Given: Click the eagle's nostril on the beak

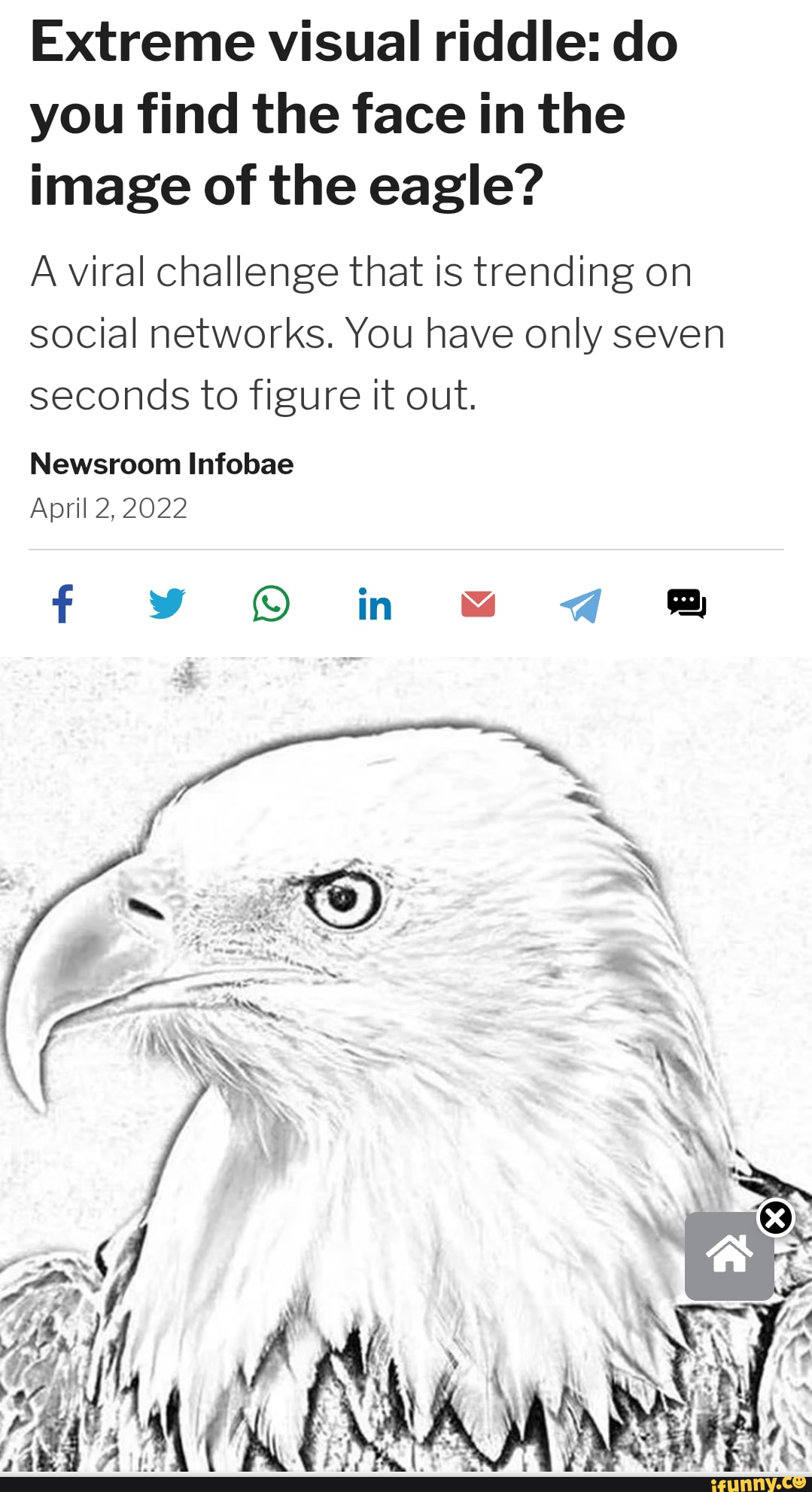Looking at the screenshot, I should 146,909.
